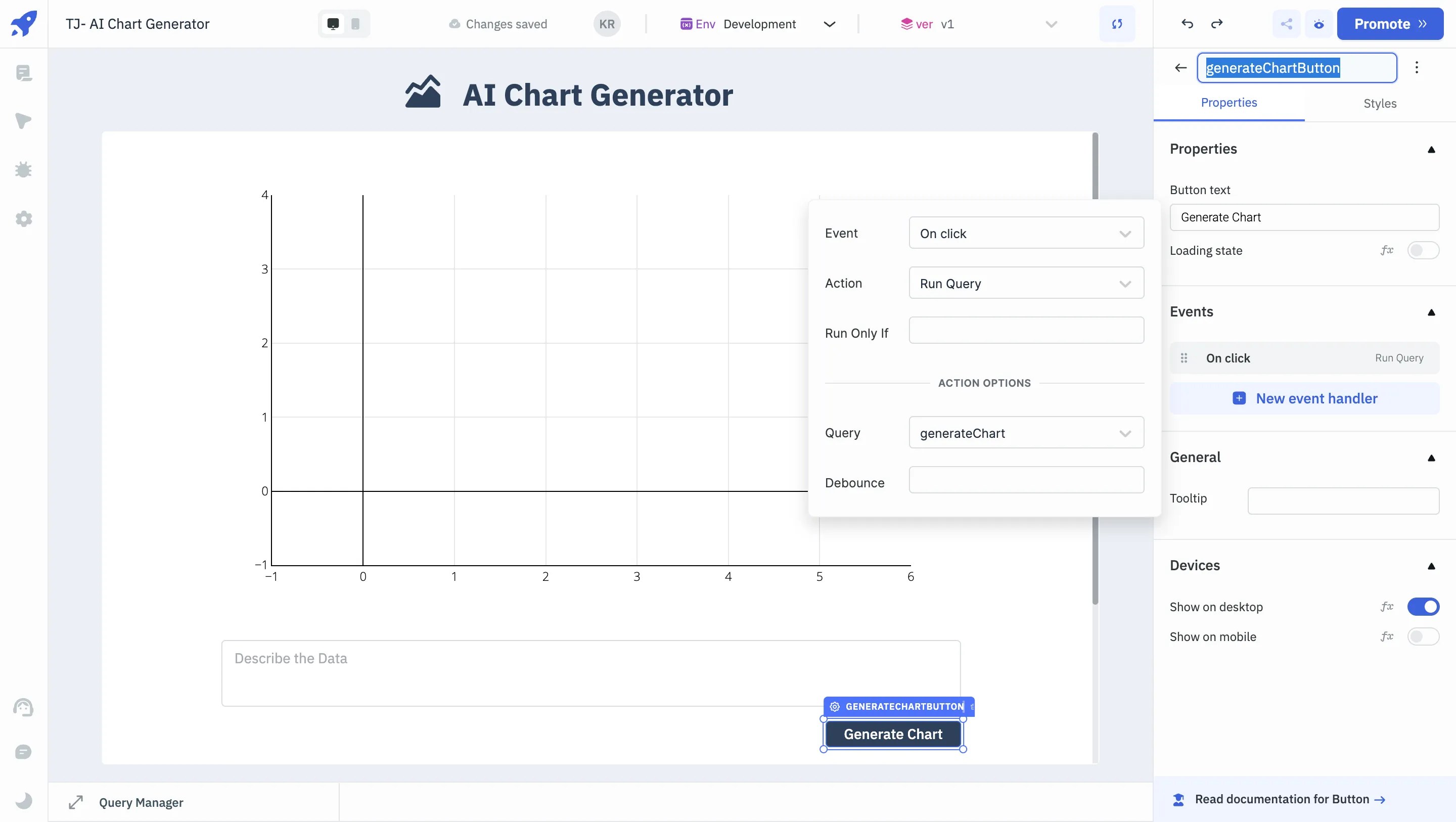Enable the Loading state toggle
1456x822 pixels.
1423,250
